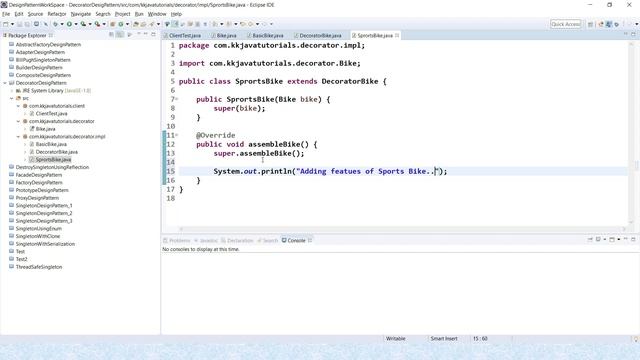The width and height of the screenshot is (640, 360).
Task: Select the ThreadSafeSingleton project
Action: pos(39,267)
